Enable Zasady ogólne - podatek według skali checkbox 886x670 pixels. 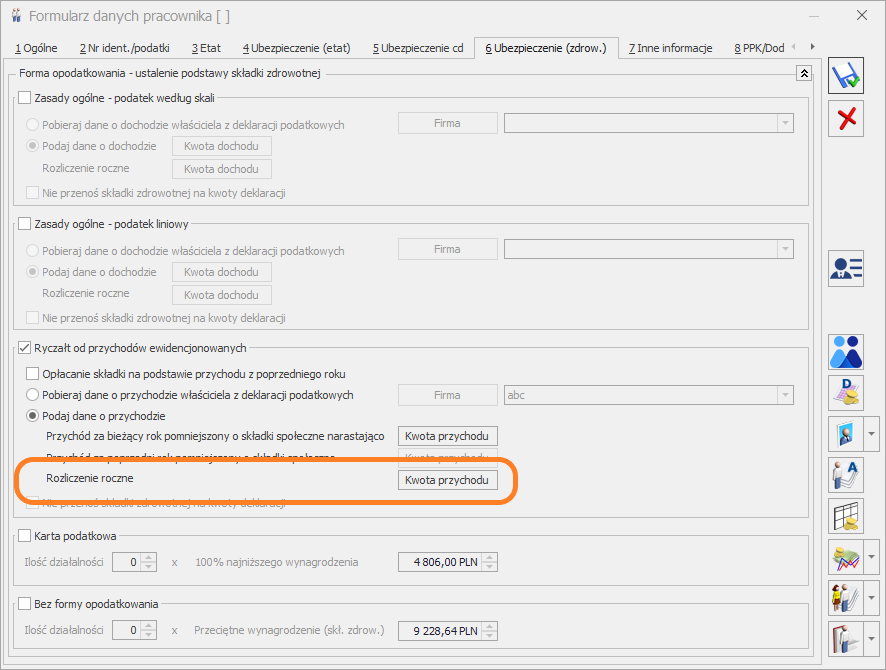[26, 97]
